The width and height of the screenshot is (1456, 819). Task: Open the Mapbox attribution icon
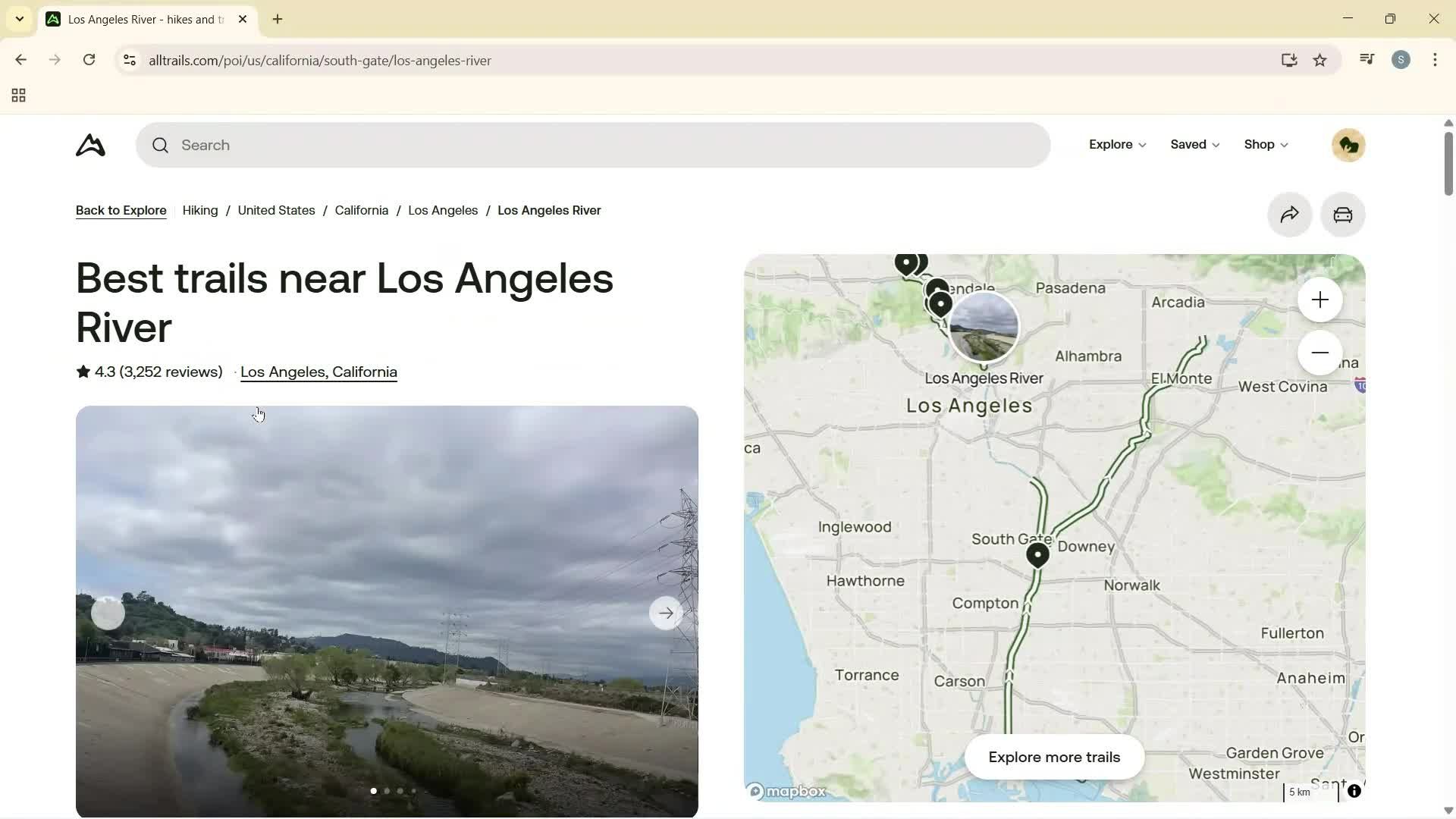click(1355, 791)
